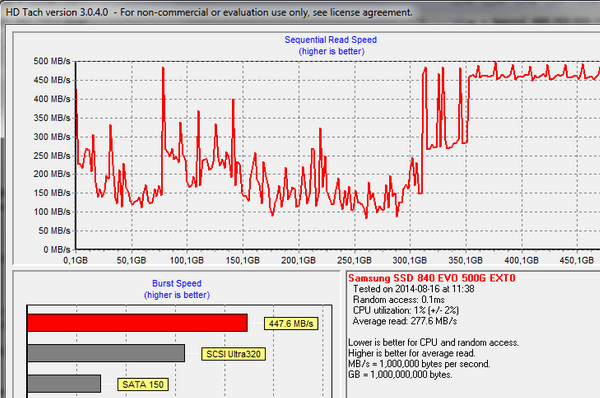600x398 pixels.
Task: Click the 'Average read: 277.6 MB/s' line
Action: [x=405, y=321]
